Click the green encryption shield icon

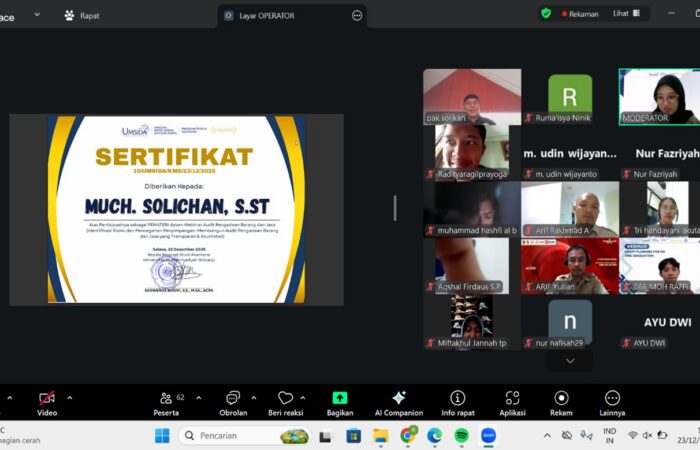click(x=546, y=14)
